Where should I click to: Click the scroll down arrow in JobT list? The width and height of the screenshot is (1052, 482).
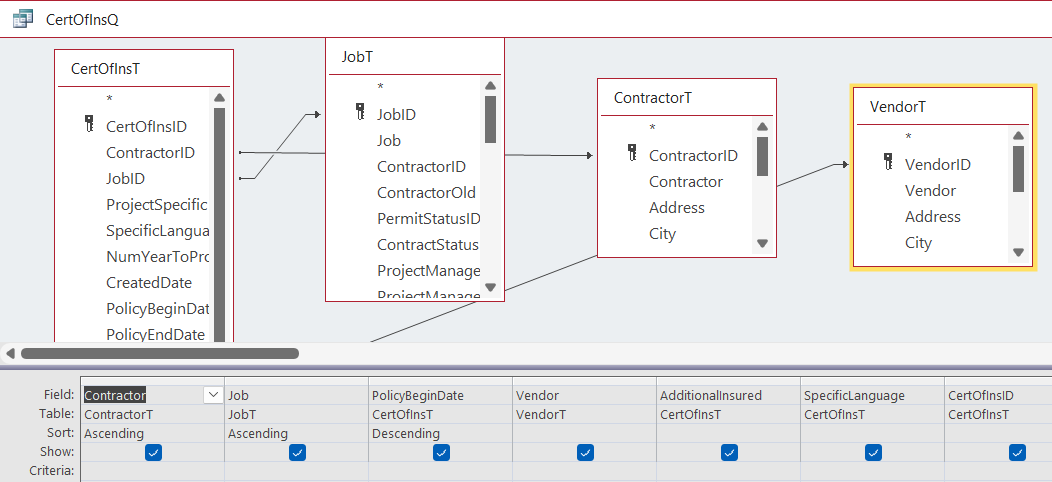pos(490,287)
